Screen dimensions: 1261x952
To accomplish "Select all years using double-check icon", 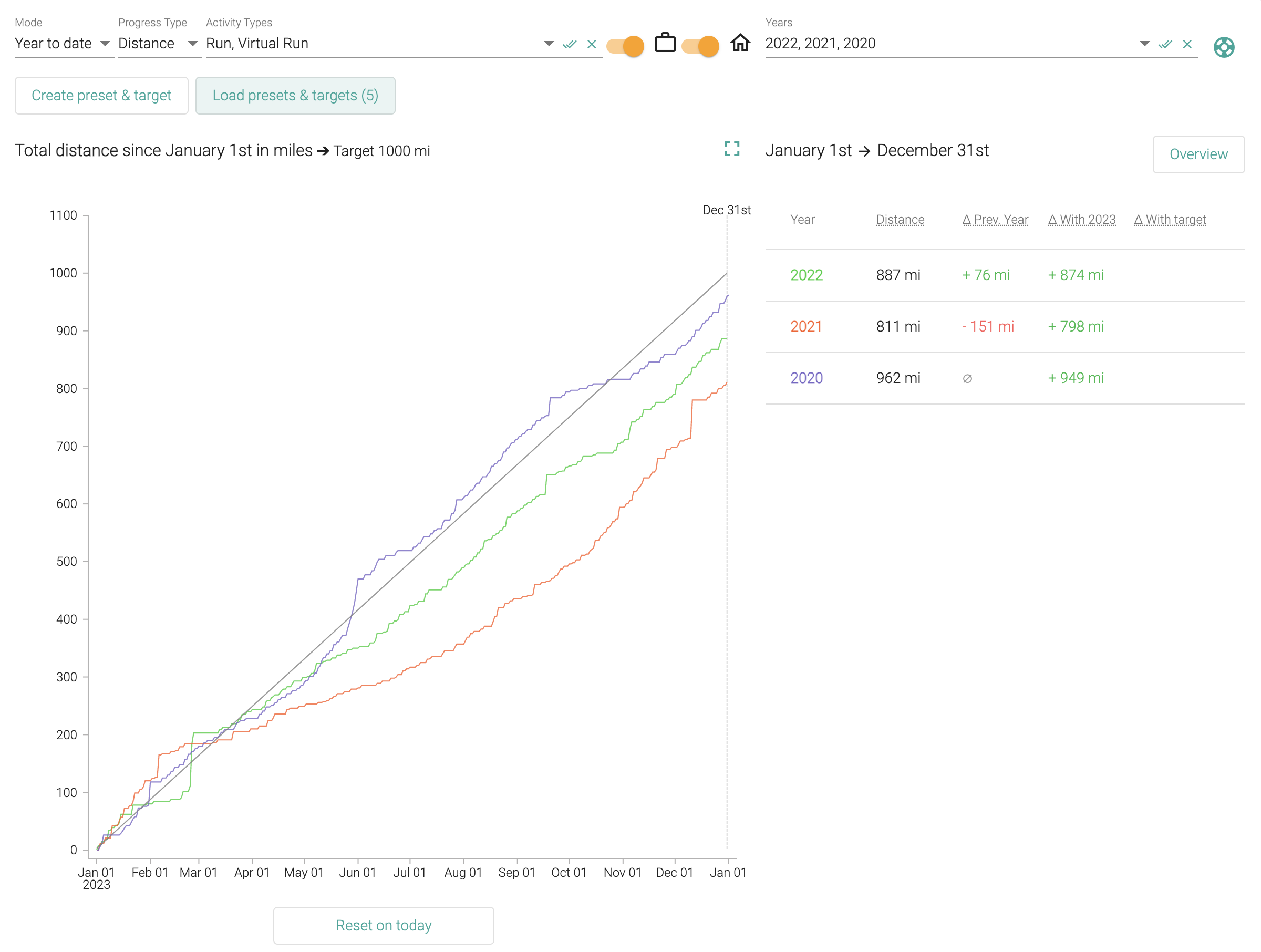I will (1165, 44).
